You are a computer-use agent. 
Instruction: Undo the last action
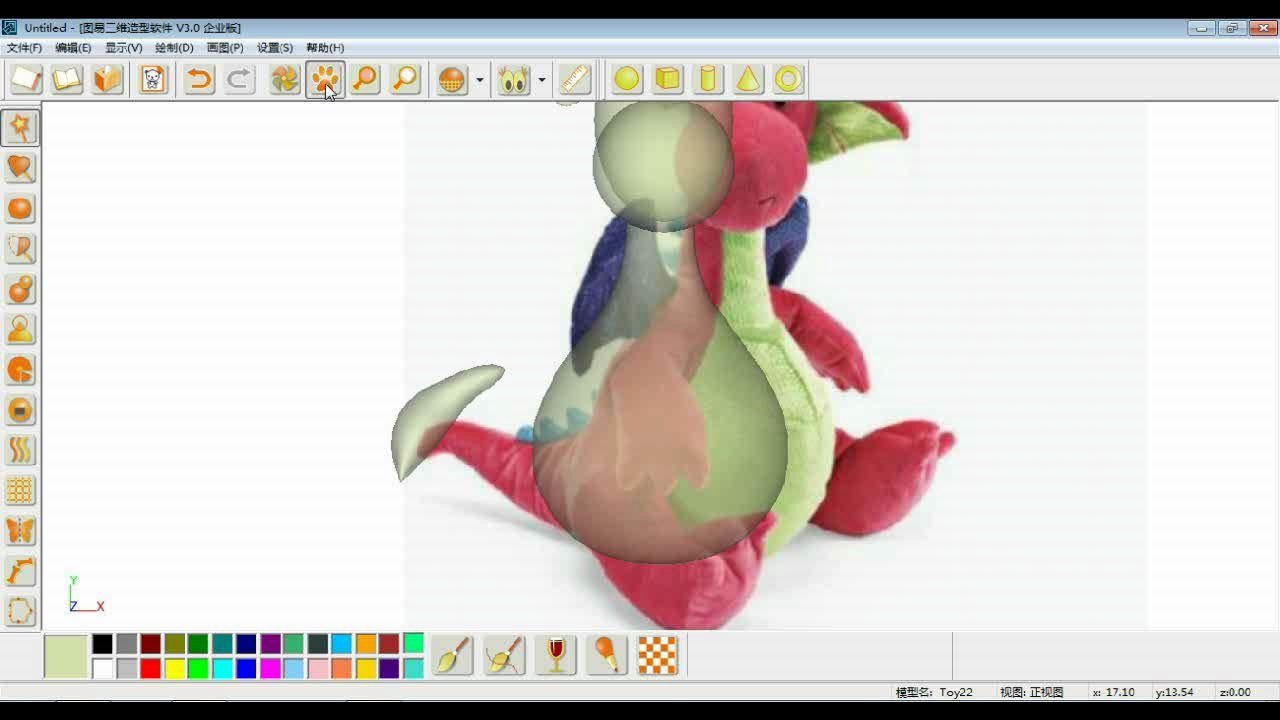click(x=199, y=79)
